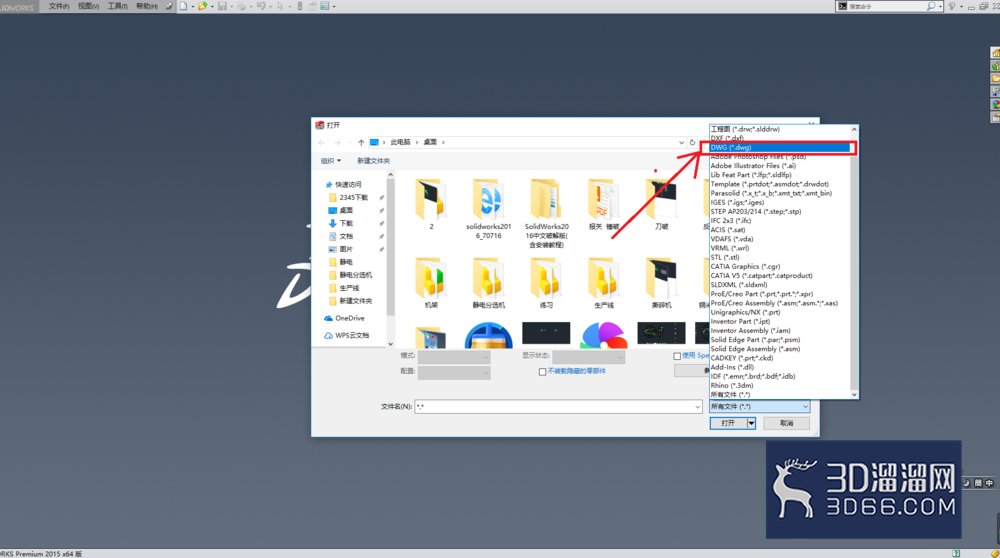This screenshot has height=558, width=1000.
Task: Toggle the 使用 Speedpak checkbox
Action: pos(677,356)
